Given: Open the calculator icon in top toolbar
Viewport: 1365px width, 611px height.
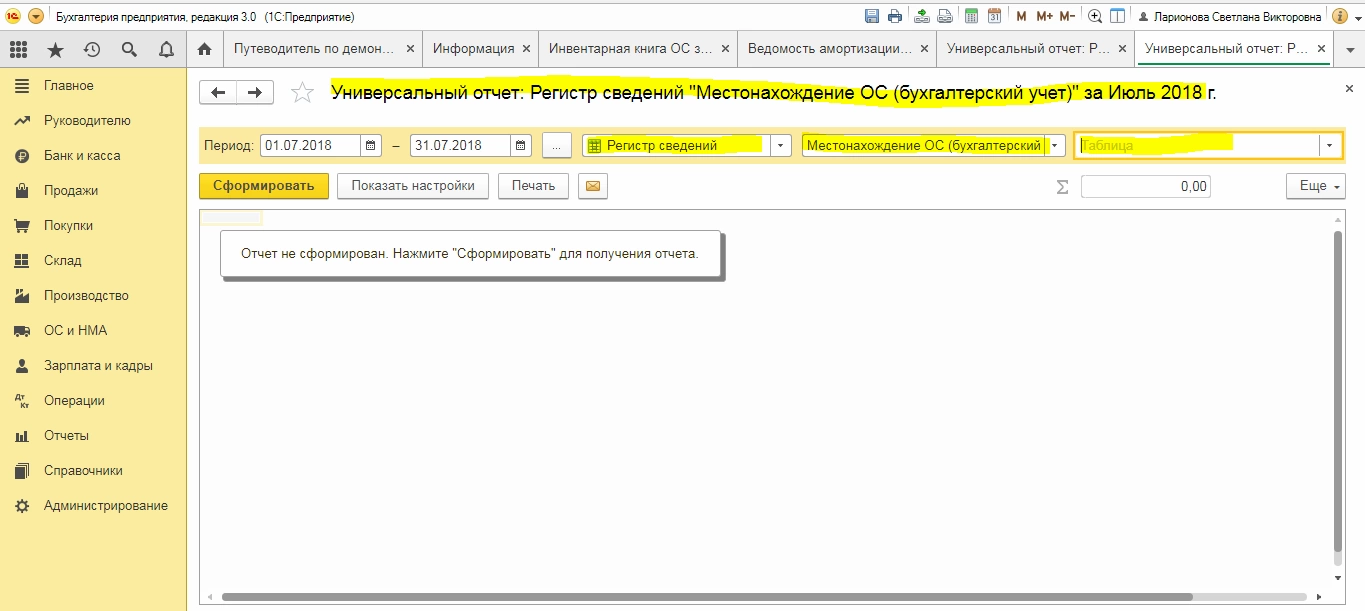Looking at the screenshot, I should (971, 16).
